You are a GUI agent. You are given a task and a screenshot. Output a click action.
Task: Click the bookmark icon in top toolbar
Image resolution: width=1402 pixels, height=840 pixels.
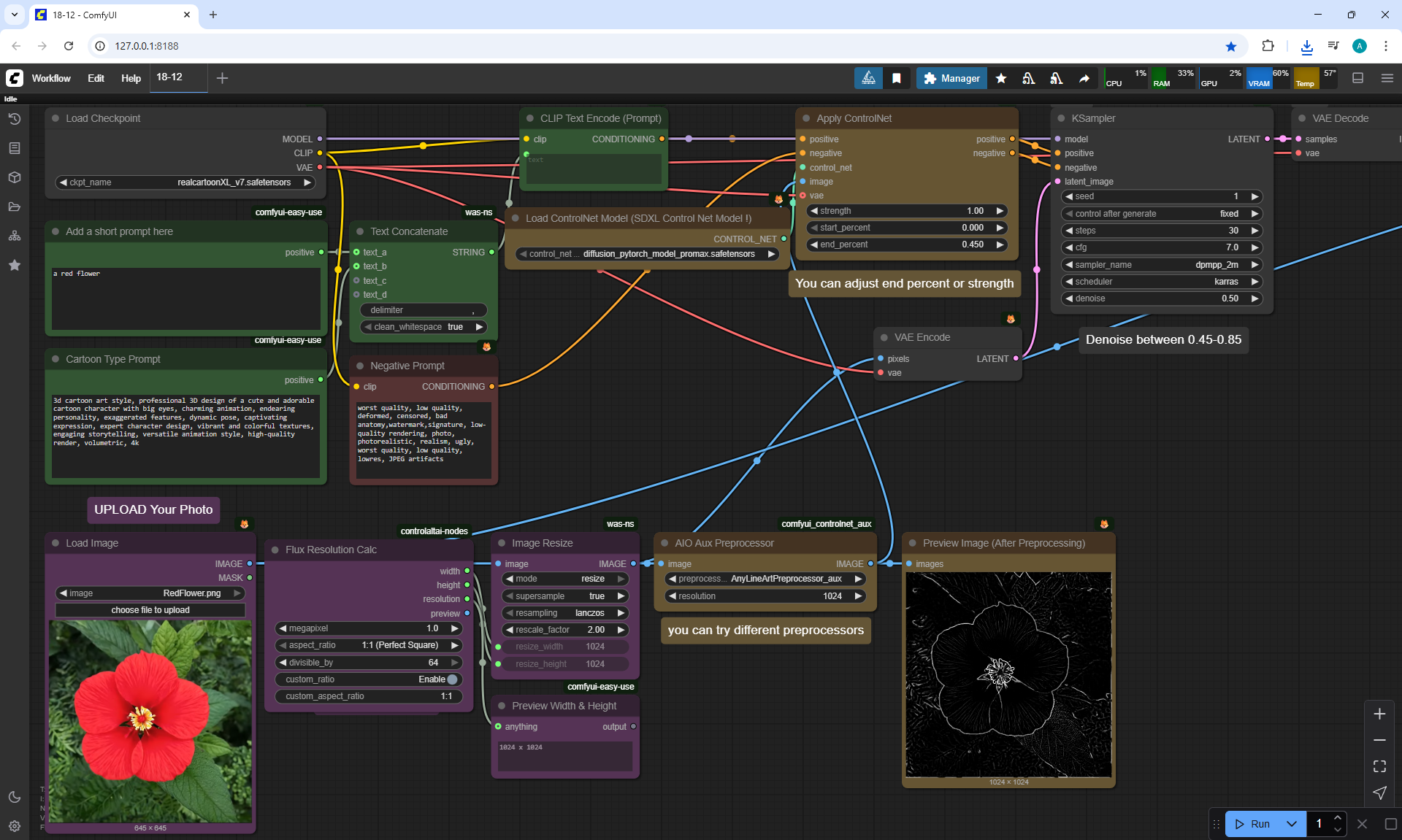pyautogui.click(x=897, y=78)
